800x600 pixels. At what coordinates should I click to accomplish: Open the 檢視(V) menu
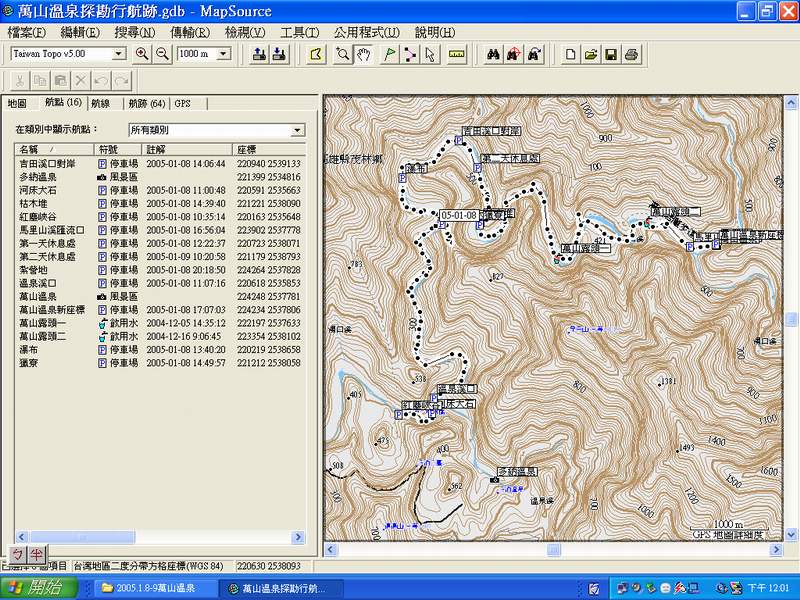(244, 32)
